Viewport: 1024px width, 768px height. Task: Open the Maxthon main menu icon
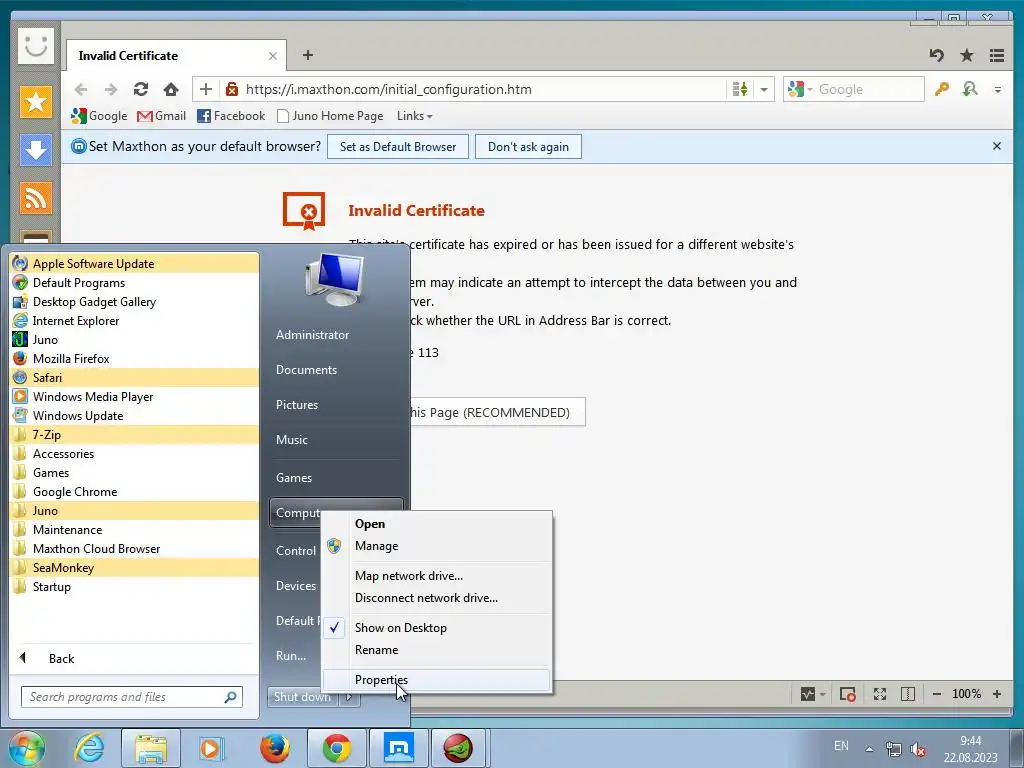pos(997,56)
